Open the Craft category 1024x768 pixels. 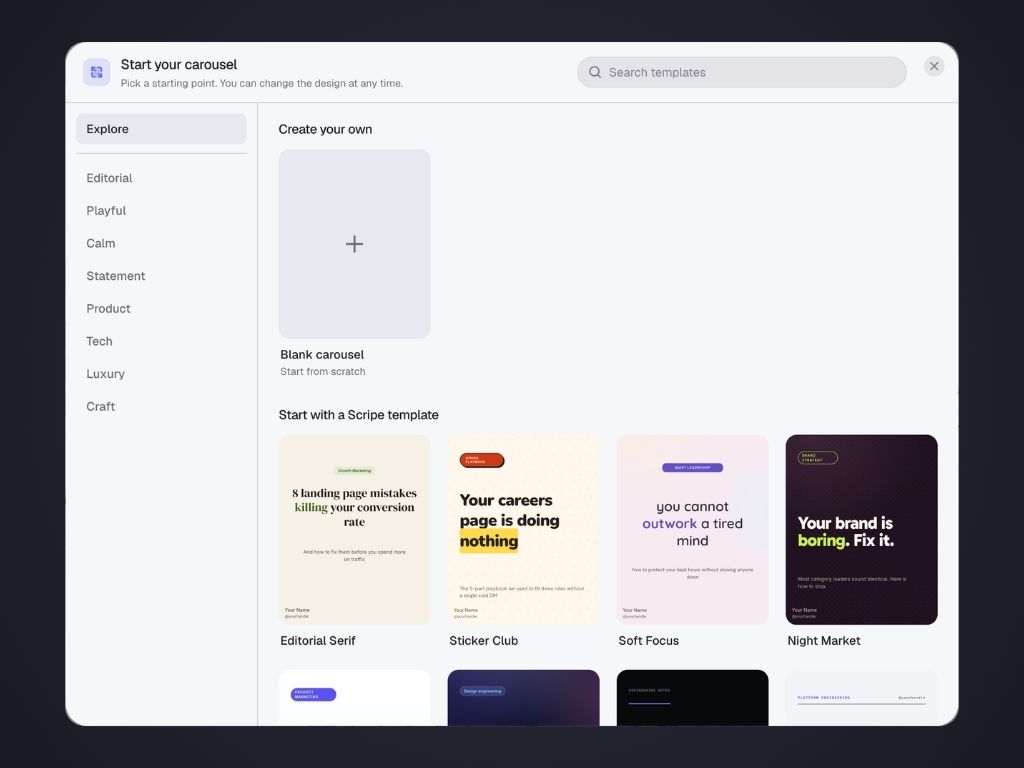161,406
